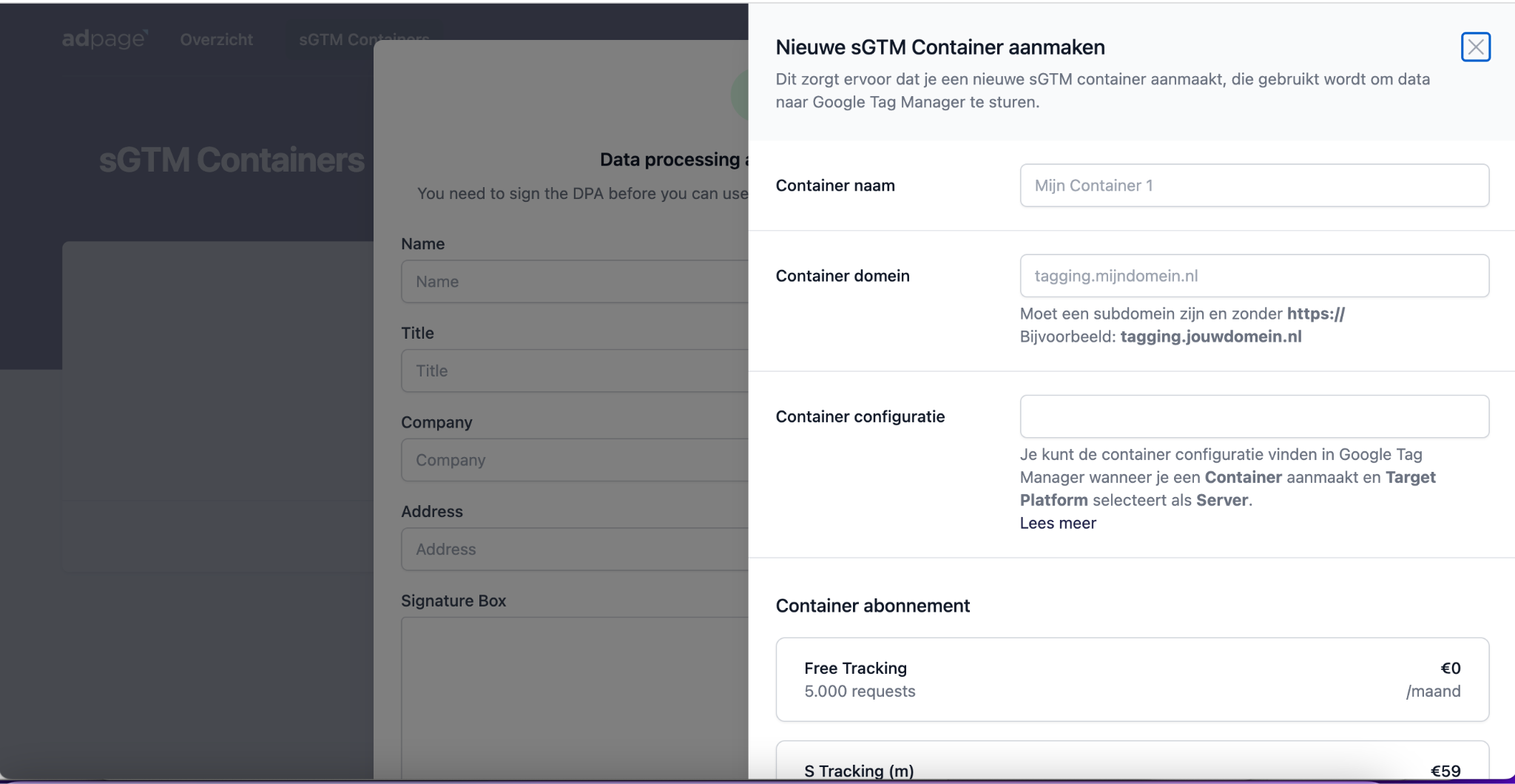Select the S Tracking (m) plan
This screenshot has height=784, width=1515.
click(x=1132, y=760)
